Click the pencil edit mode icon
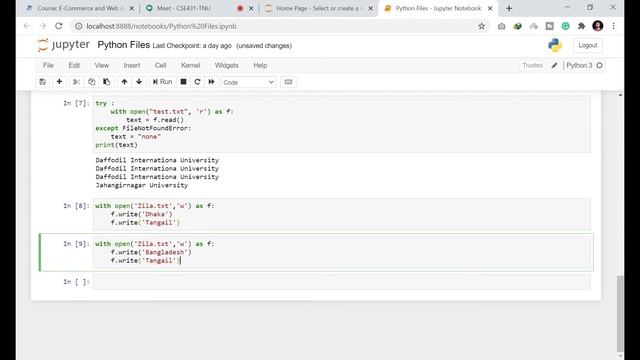Screen dimensions: 640x360 (x=554, y=65)
